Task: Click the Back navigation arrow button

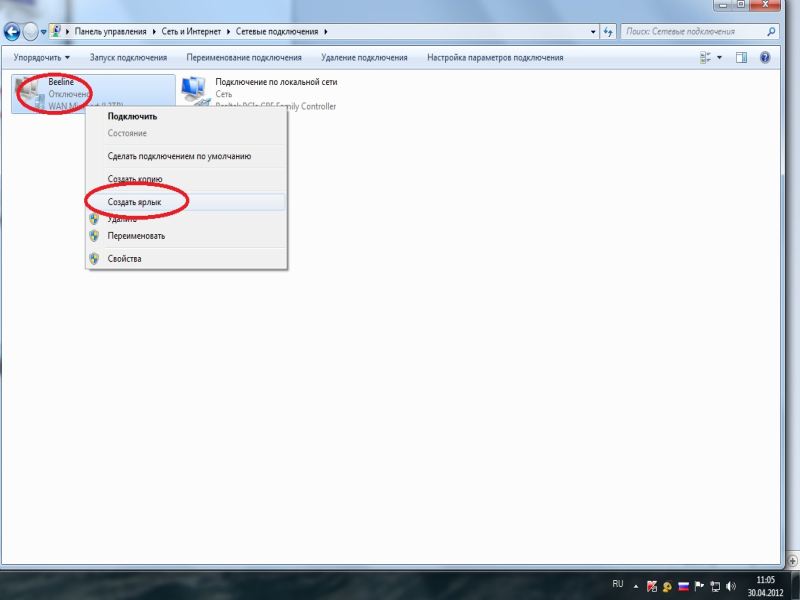Action: (13, 31)
